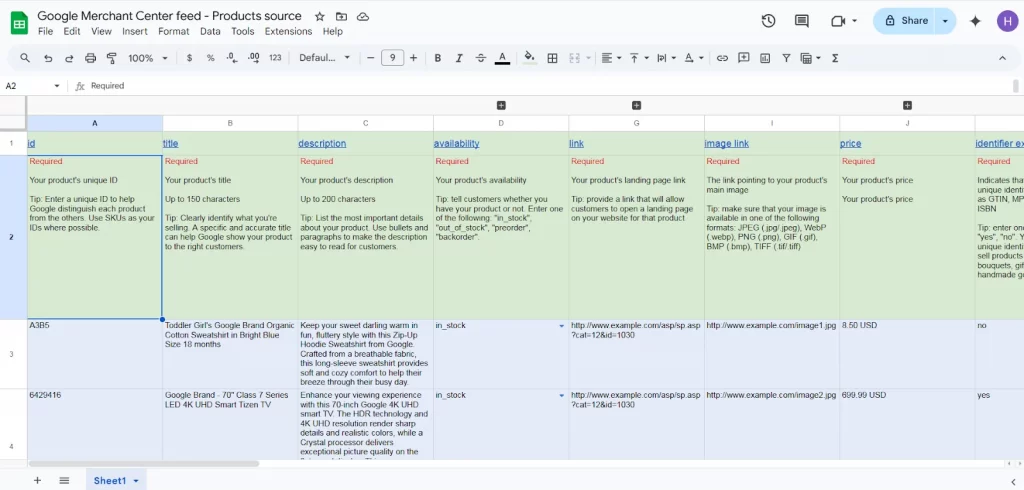
Task: Click the font size field
Action: click(x=392, y=58)
